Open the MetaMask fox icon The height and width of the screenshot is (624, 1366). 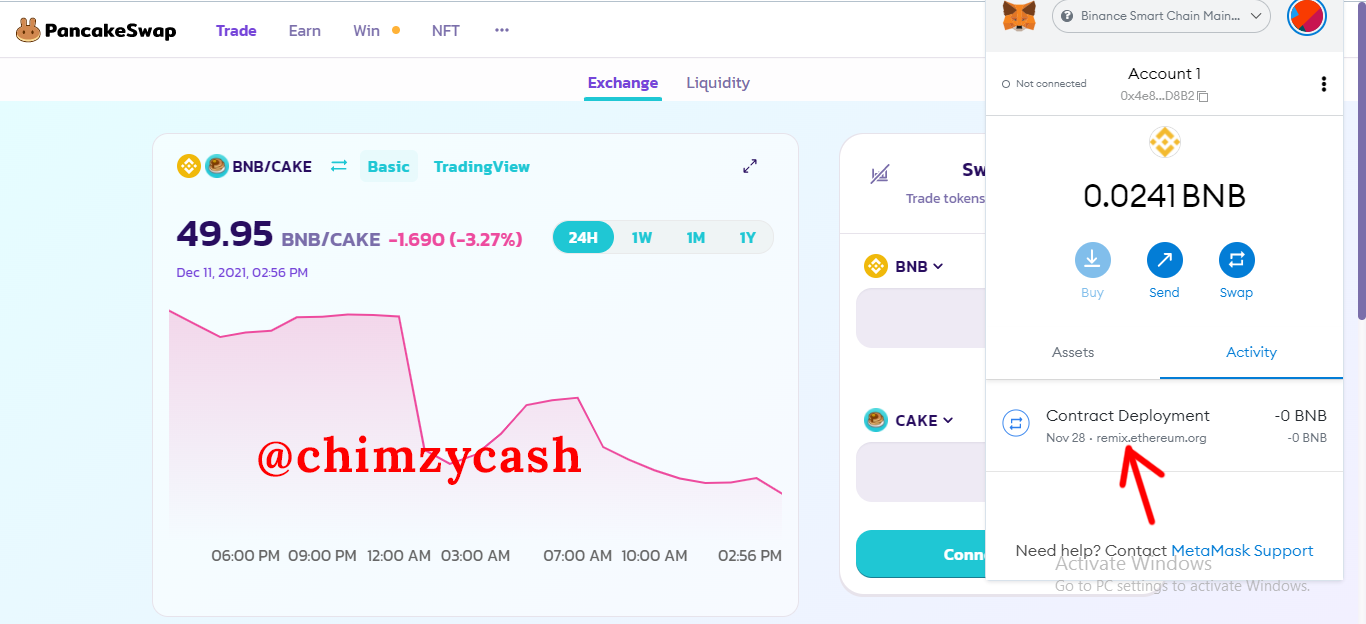1019,16
